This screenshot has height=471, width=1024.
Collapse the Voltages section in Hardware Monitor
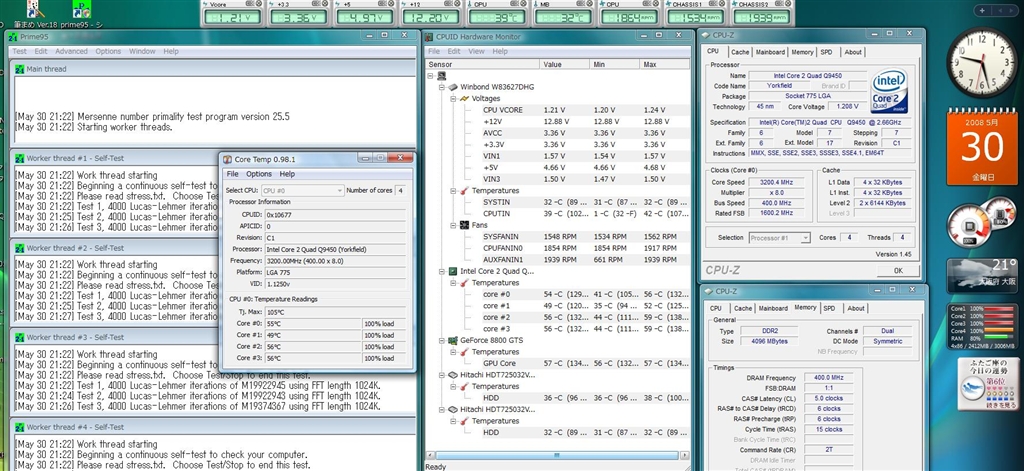(x=452, y=98)
